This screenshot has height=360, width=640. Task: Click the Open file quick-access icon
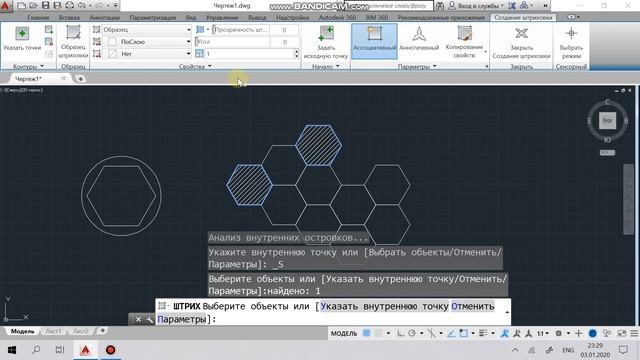click(33, 6)
